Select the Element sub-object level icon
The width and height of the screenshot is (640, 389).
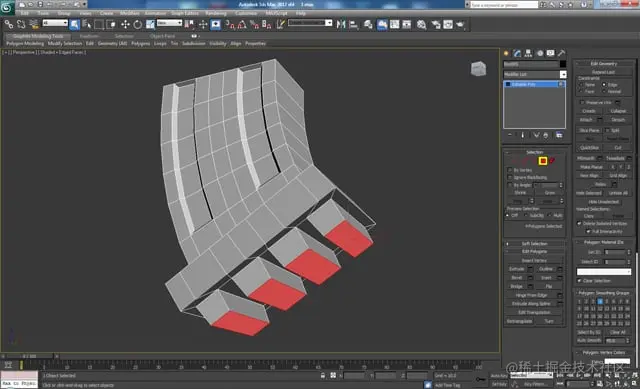[552, 161]
